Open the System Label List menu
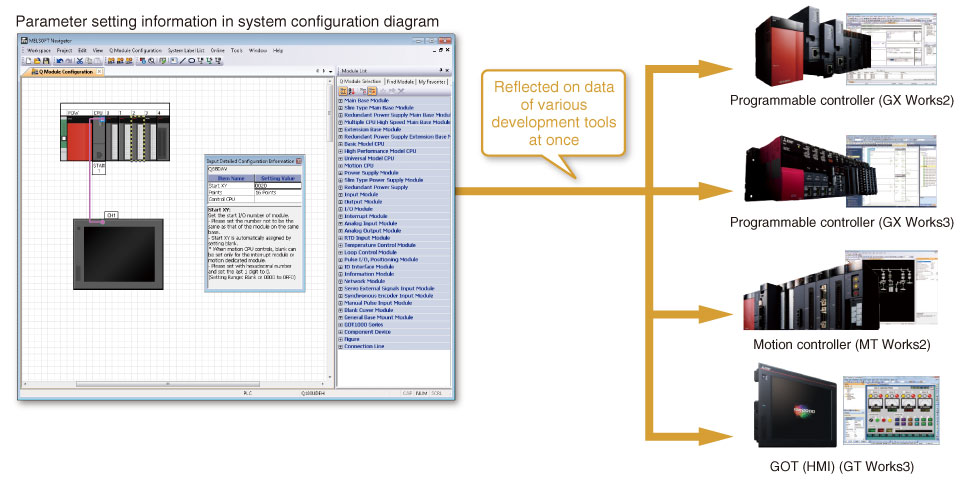960x480 pixels. [x=186, y=50]
